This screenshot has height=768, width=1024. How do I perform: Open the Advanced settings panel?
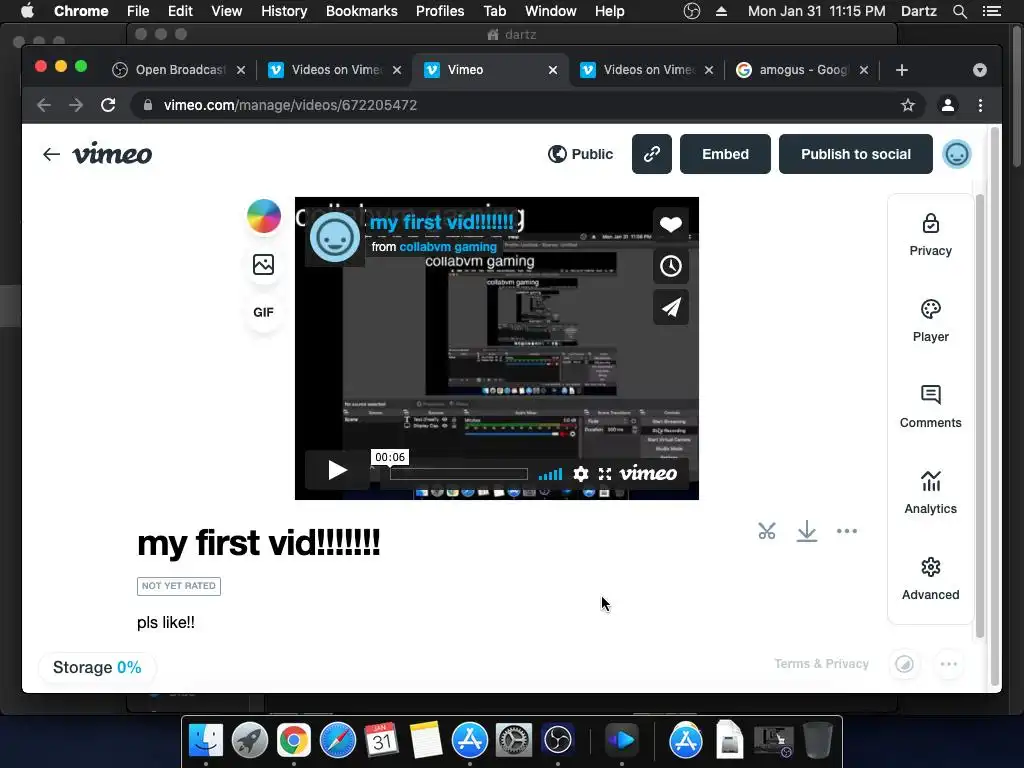930,579
